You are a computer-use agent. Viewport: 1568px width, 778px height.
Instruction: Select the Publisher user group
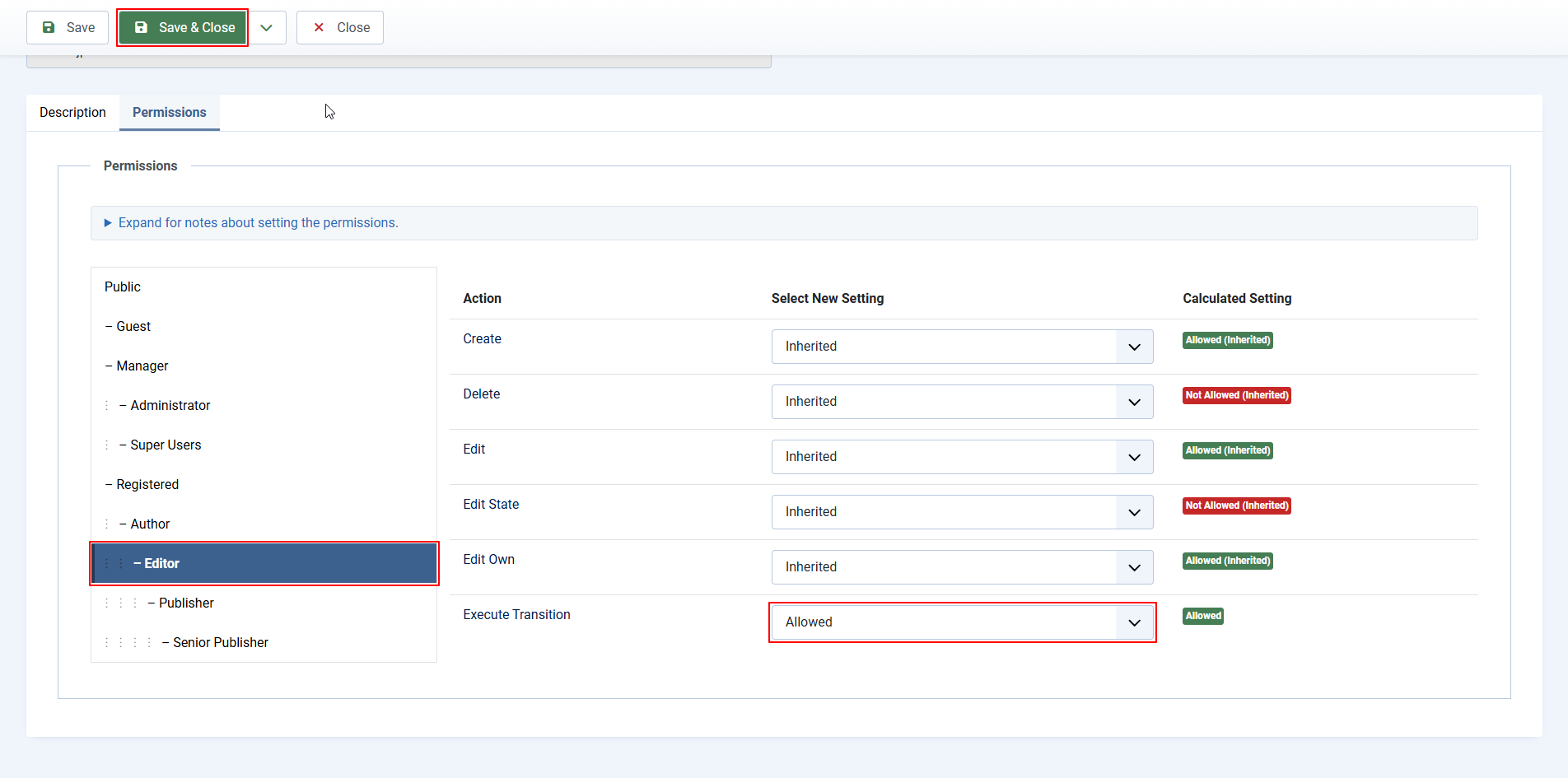tap(186, 603)
